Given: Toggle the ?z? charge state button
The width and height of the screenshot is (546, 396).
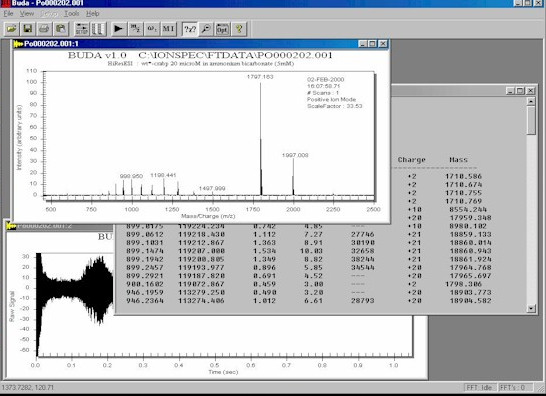Looking at the screenshot, I should tap(190, 29).
